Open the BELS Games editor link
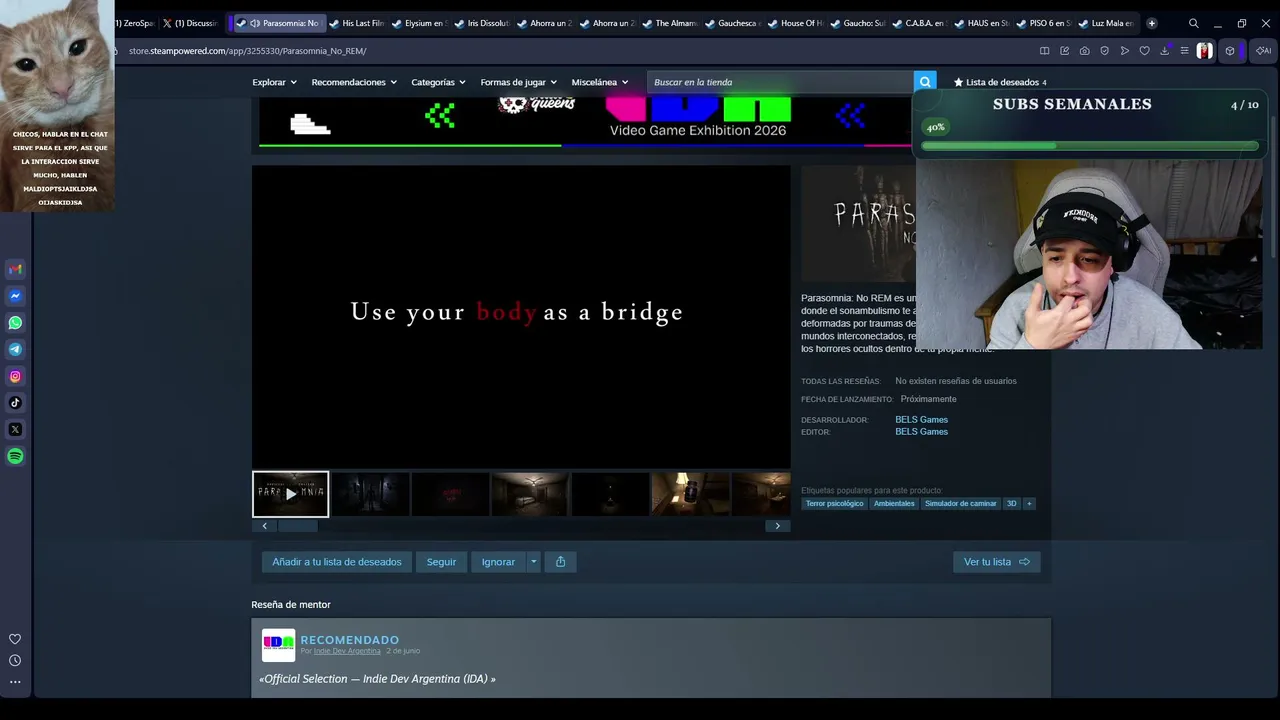The width and height of the screenshot is (1280, 720). (x=921, y=432)
